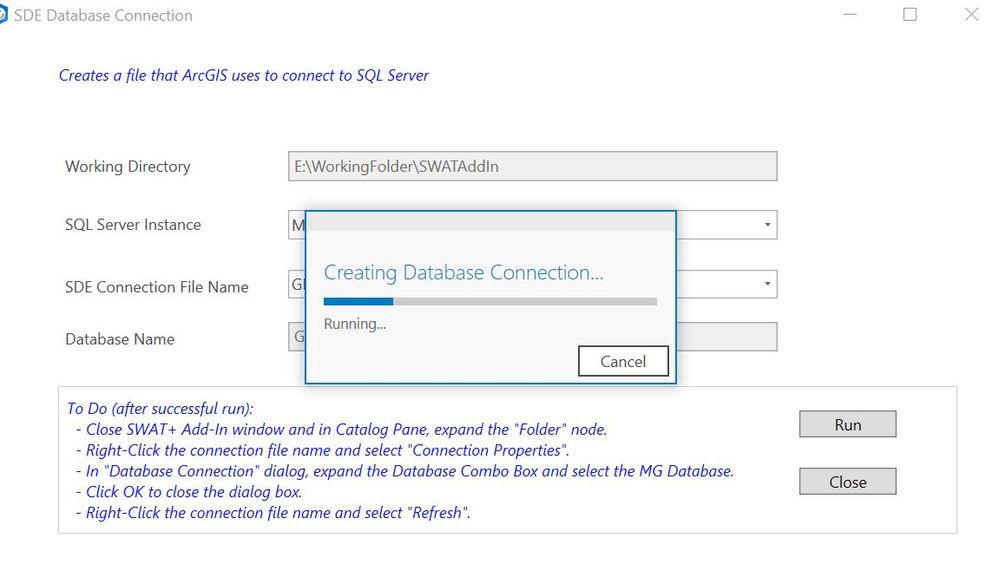Viewport: 999px width, 564px height.
Task: Click the Working Directory path field
Action: pyautogui.click(x=532, y=167)
